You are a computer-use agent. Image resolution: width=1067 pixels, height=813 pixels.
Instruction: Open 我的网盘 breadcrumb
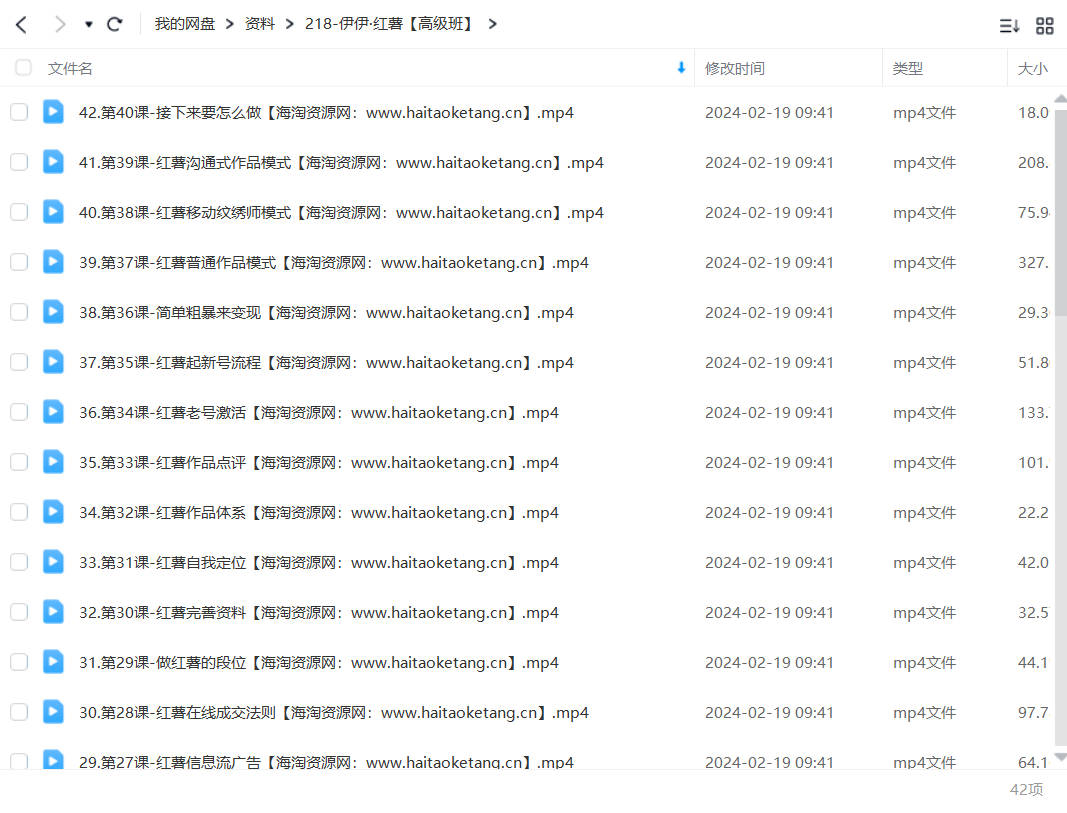184,24
